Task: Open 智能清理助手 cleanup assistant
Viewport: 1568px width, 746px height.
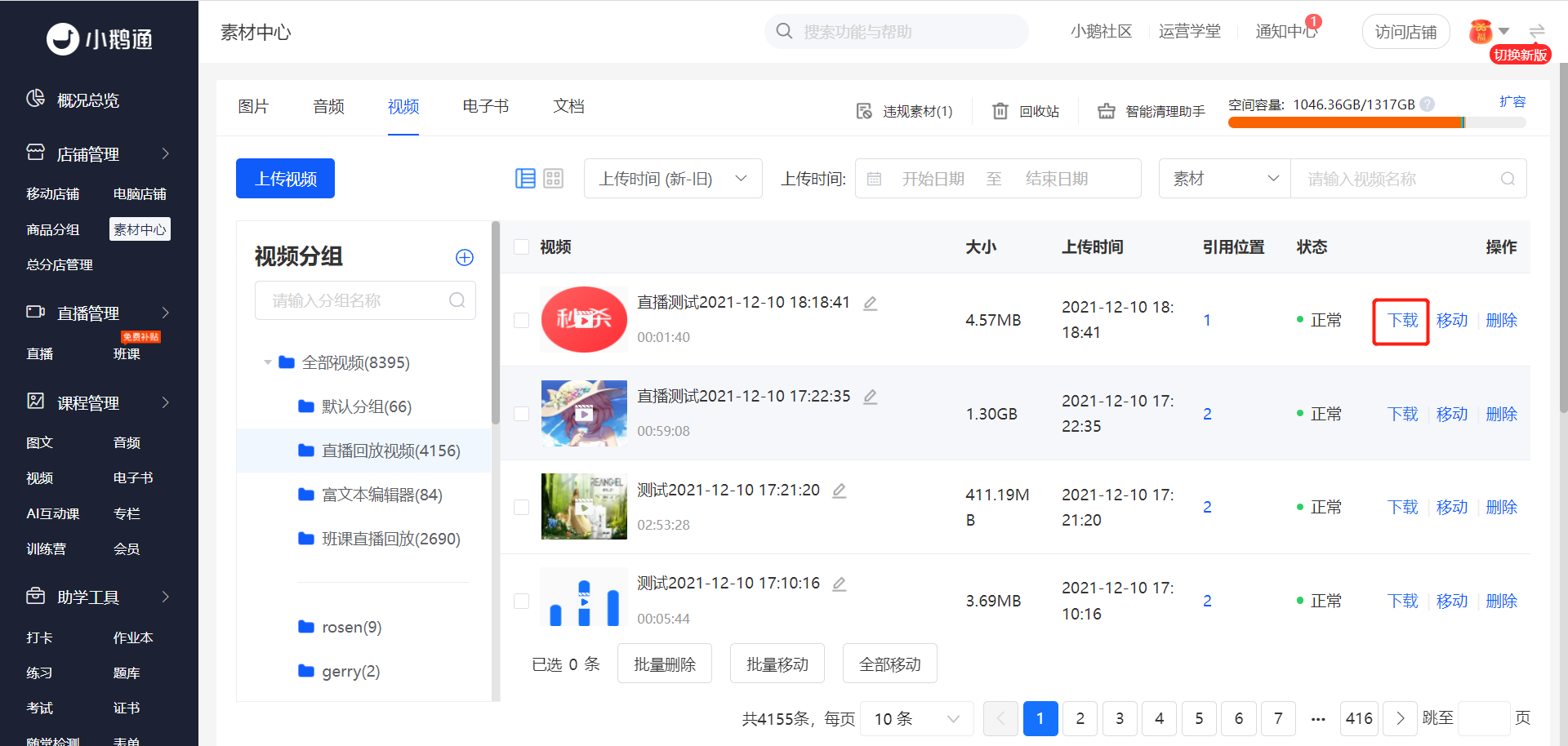Action: (1151, 111)
